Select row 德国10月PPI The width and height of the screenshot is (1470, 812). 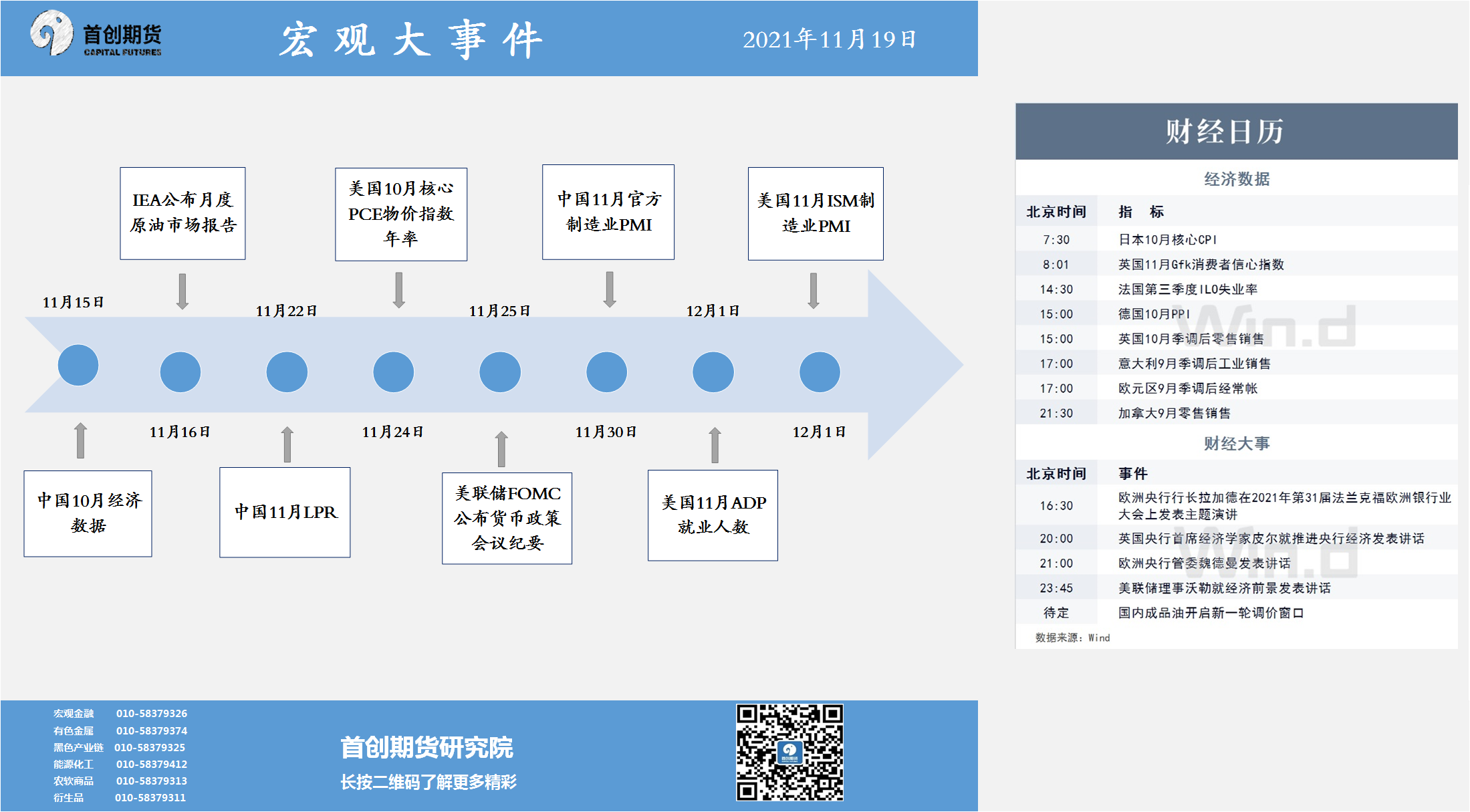(1237, 313)
